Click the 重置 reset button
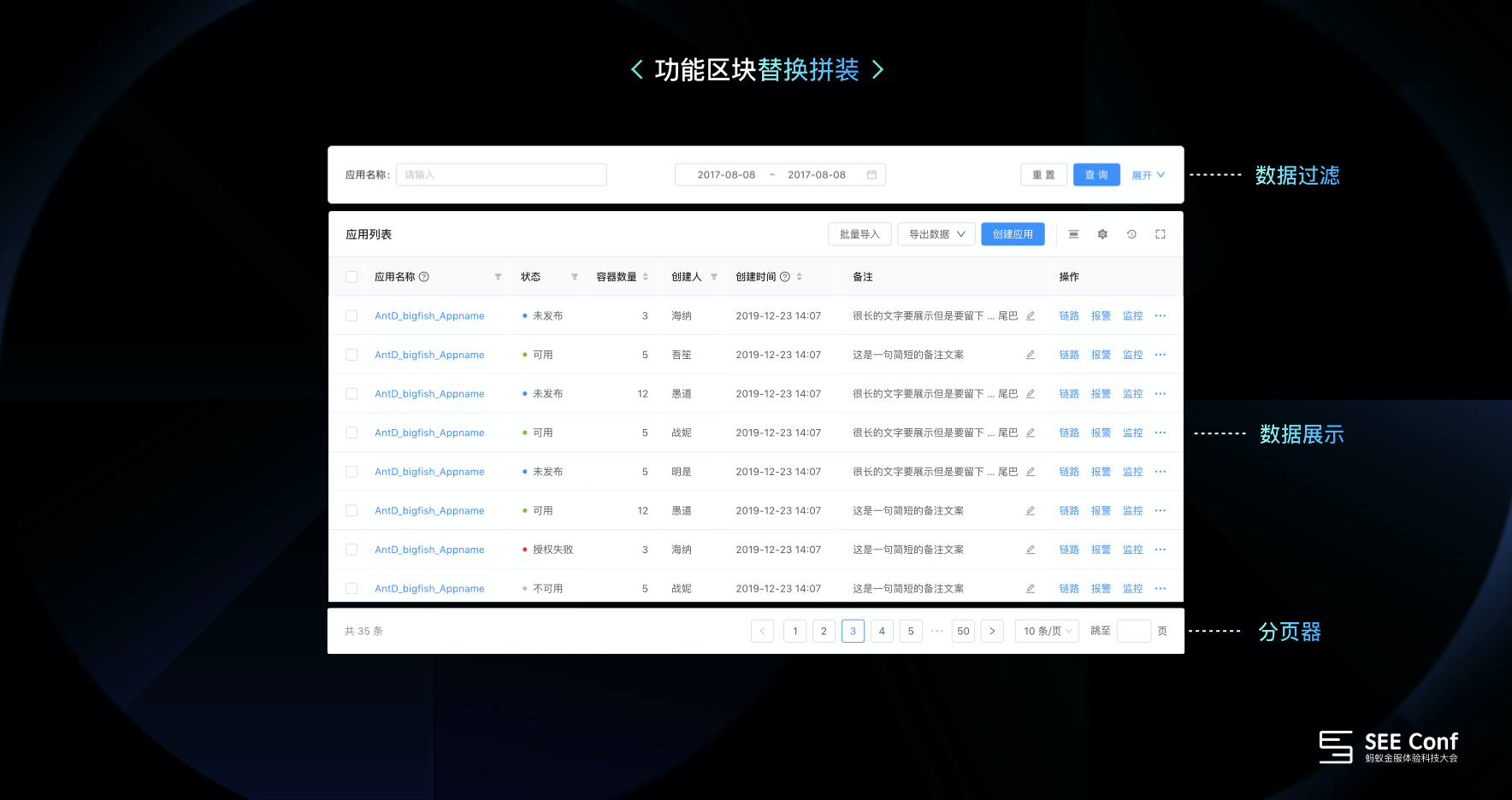 1044,175
